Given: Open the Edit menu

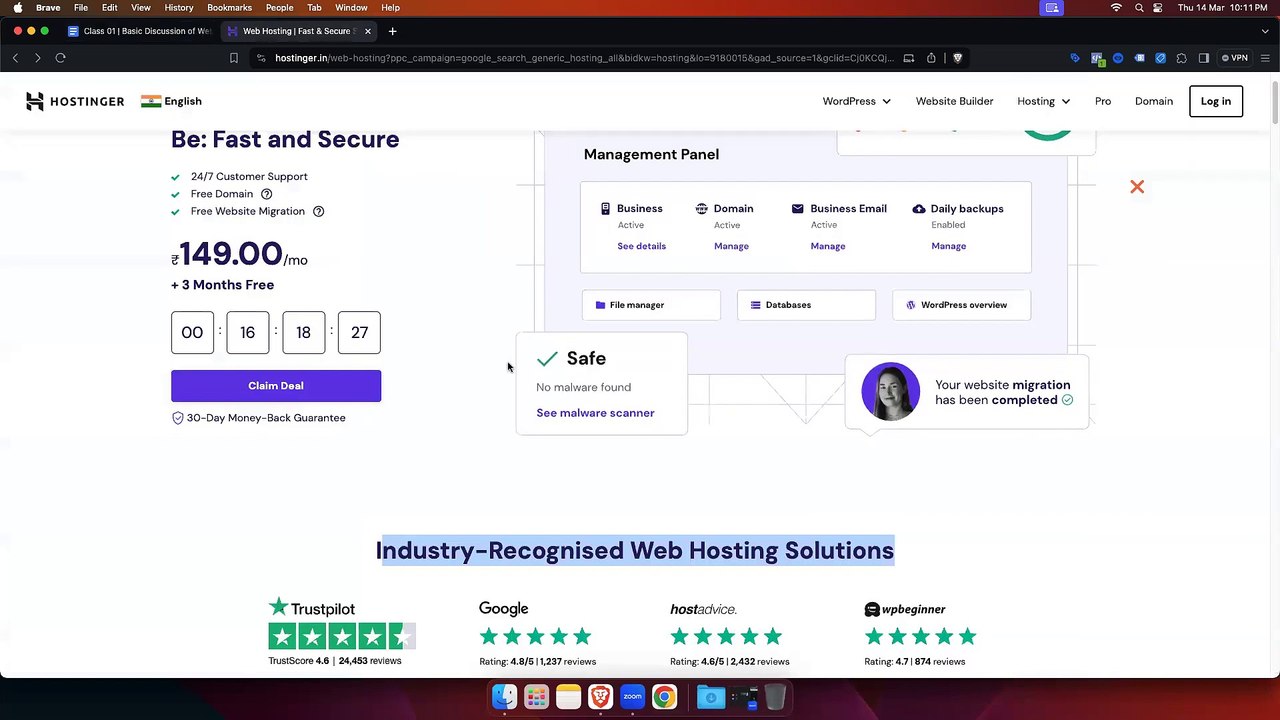Looking at the screenshot, I should 109,8.
